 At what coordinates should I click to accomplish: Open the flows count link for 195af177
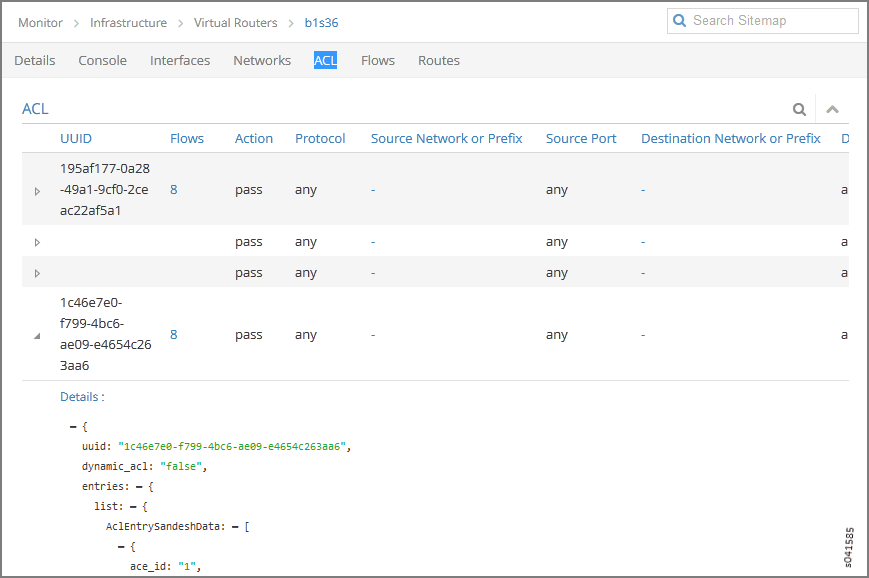(x=174, y=190)
